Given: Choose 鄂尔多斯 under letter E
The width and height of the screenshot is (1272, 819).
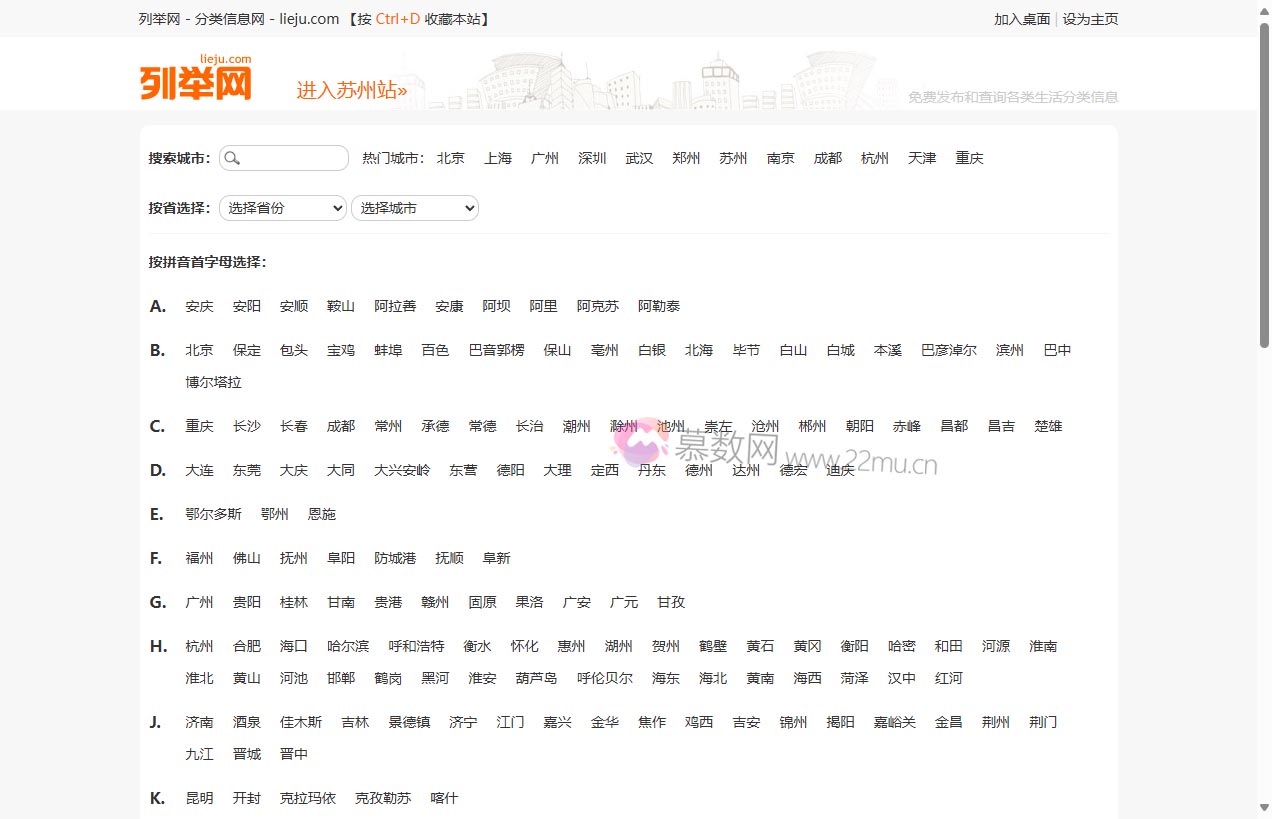Looking at the screenshot, I should [213, 514].
